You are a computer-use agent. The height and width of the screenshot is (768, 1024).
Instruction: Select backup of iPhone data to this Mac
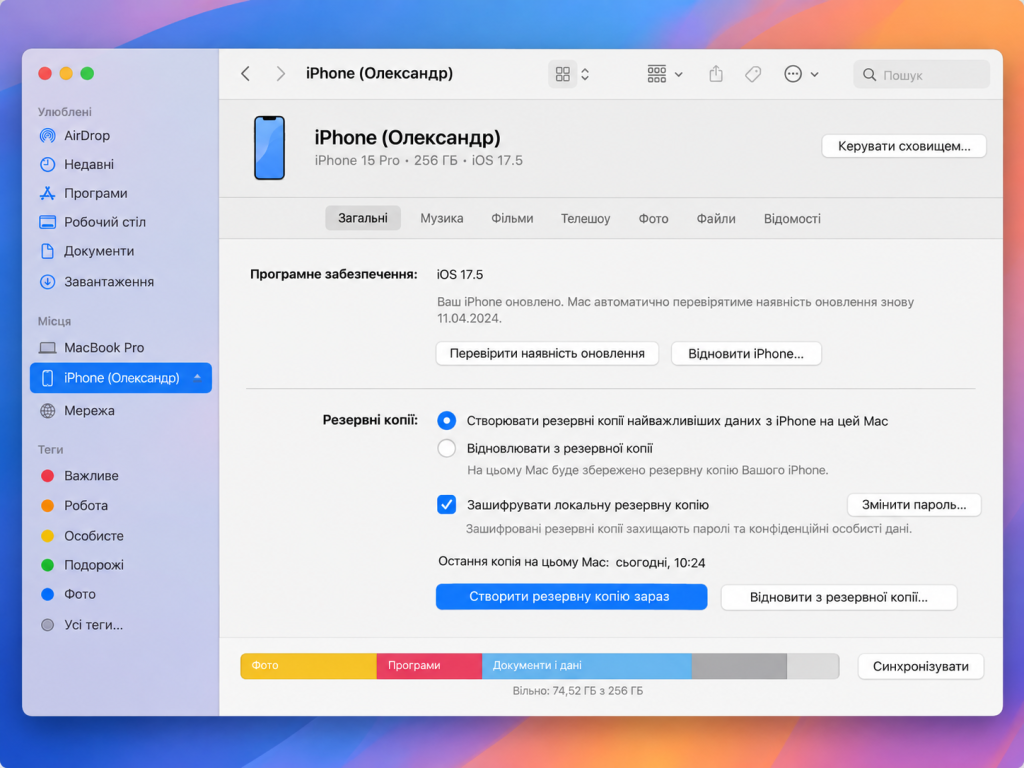[x=447, y=421]
